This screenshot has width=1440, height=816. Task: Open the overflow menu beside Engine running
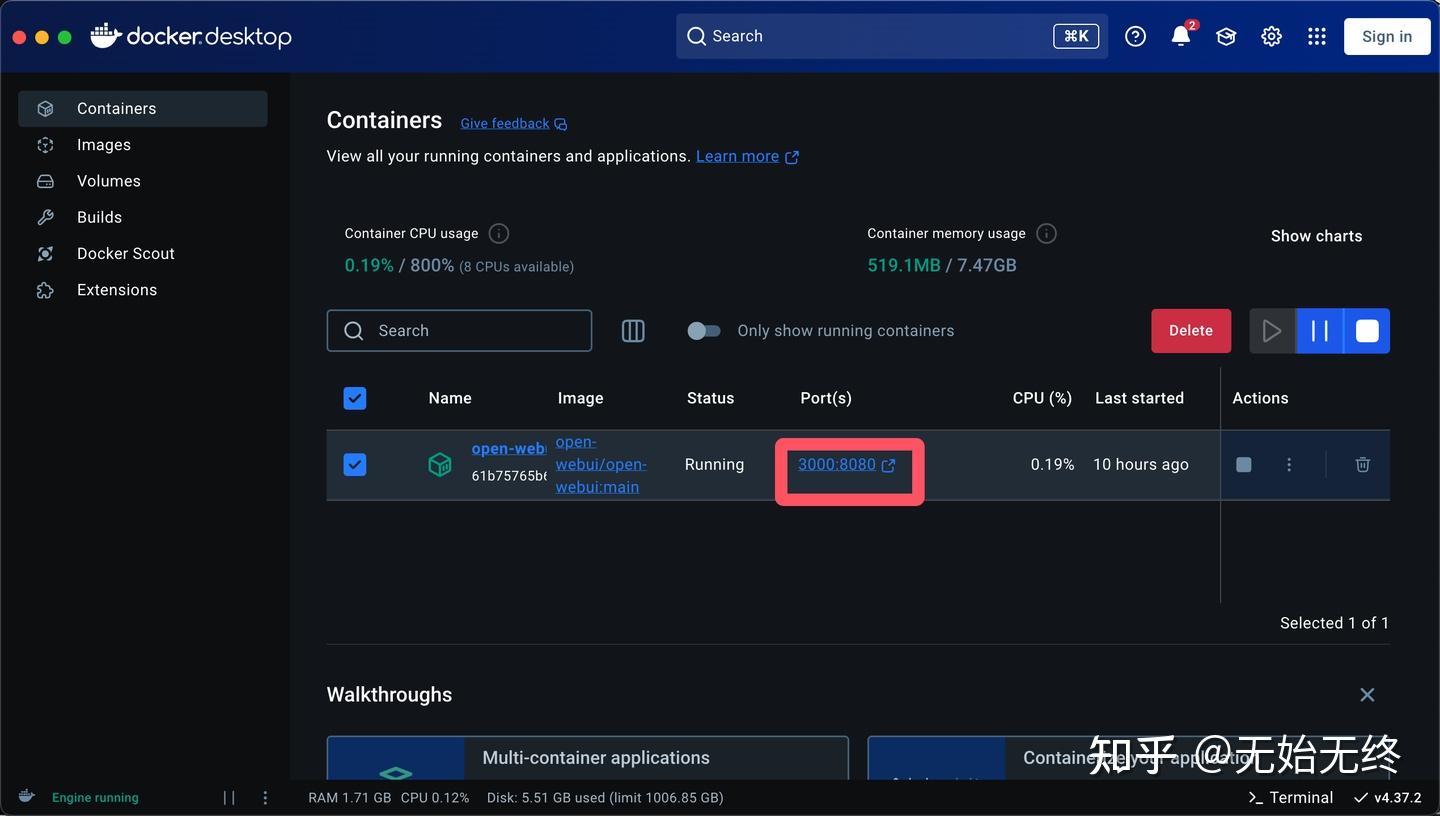(x=265, y=797)
